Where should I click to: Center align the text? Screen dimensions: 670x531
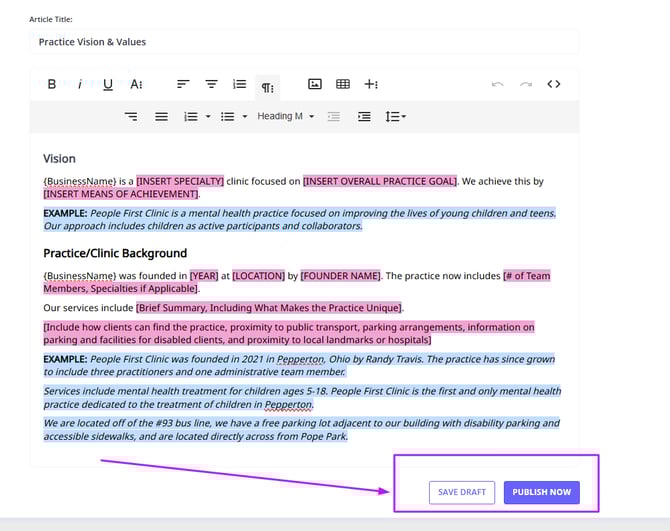coord(211,85)
